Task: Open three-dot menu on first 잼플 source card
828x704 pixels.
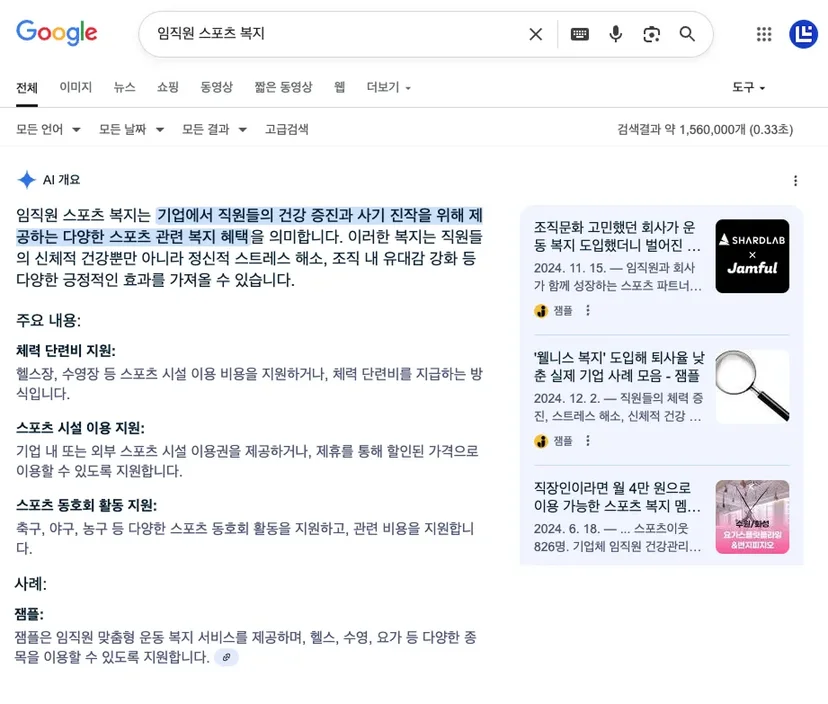Action: (x=588, y=310)
